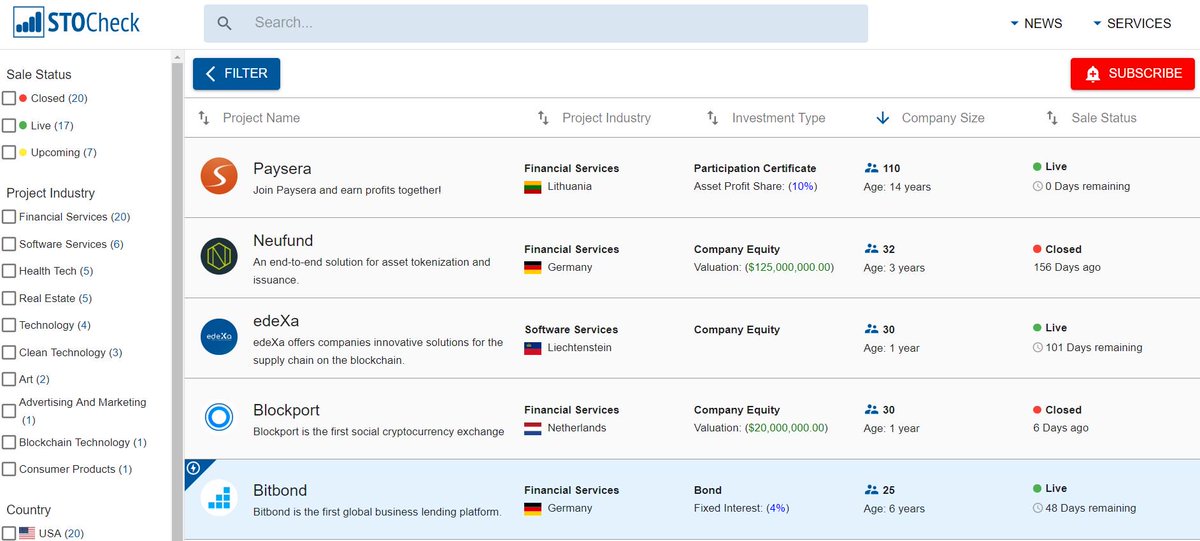Image resolution: width=1200 pixels, height=541 pixels.
Task: Open the Blockport project title
Action: click(286, 410)
